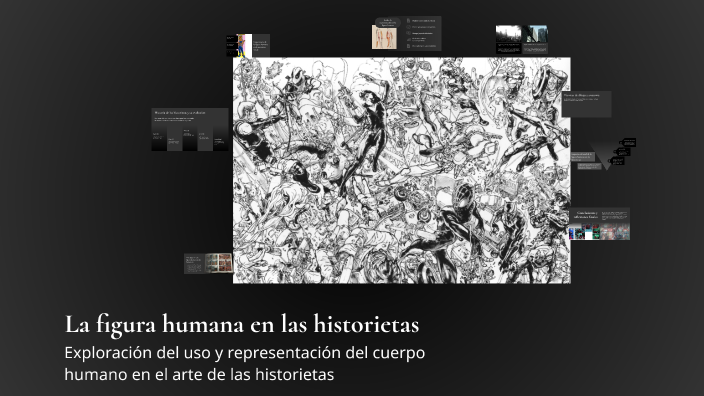Open the 'Historia de las historietas y su evolución' topic

pyautogui.click(x=190, y=129)
